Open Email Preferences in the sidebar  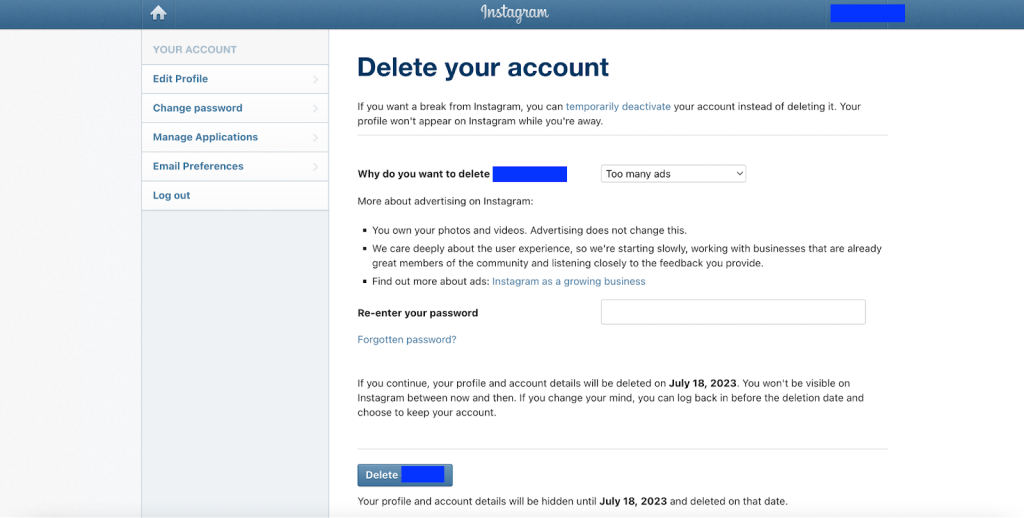click(198, 166)
